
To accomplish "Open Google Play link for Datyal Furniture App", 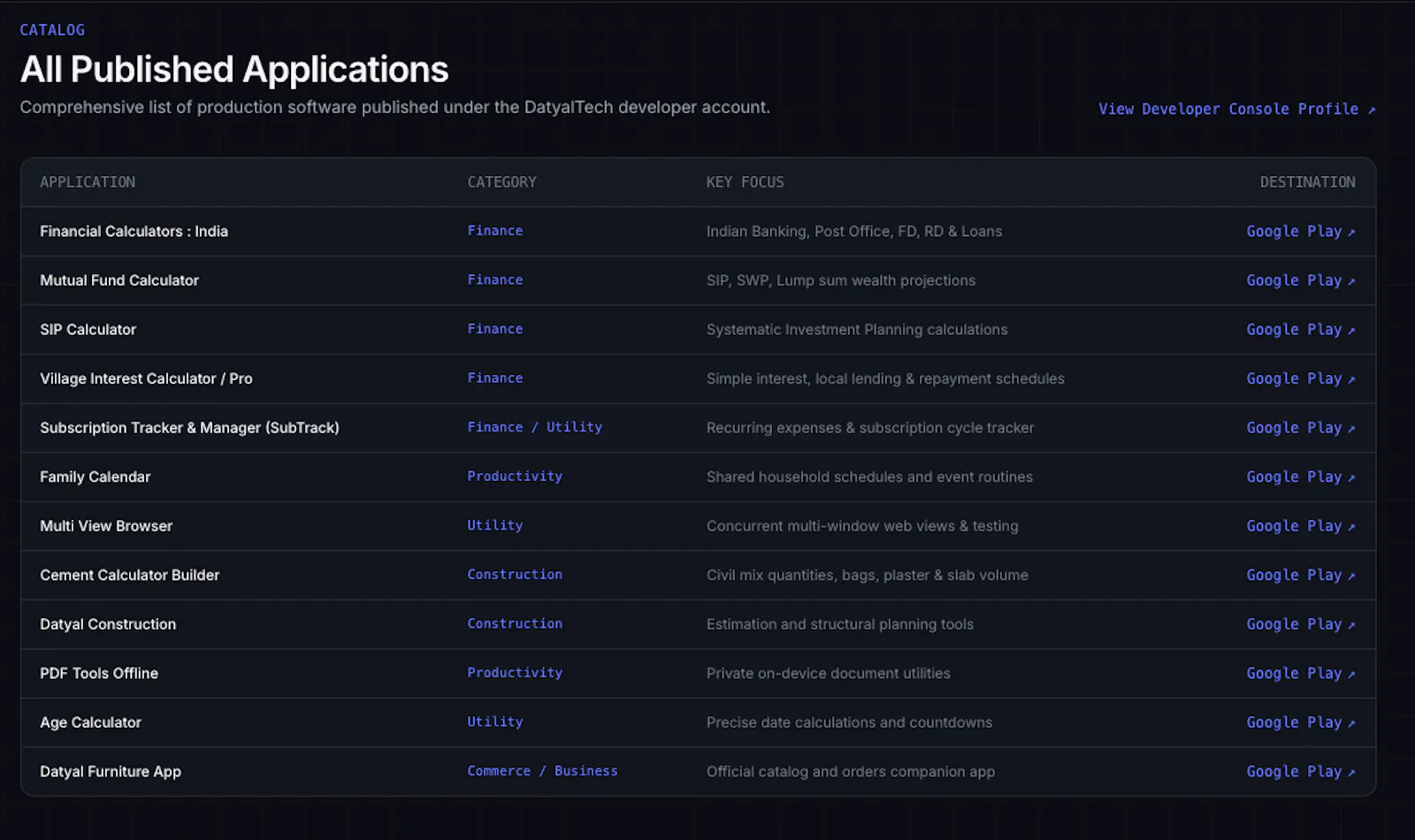I will pyautogui.click(x=1301, y=771).
